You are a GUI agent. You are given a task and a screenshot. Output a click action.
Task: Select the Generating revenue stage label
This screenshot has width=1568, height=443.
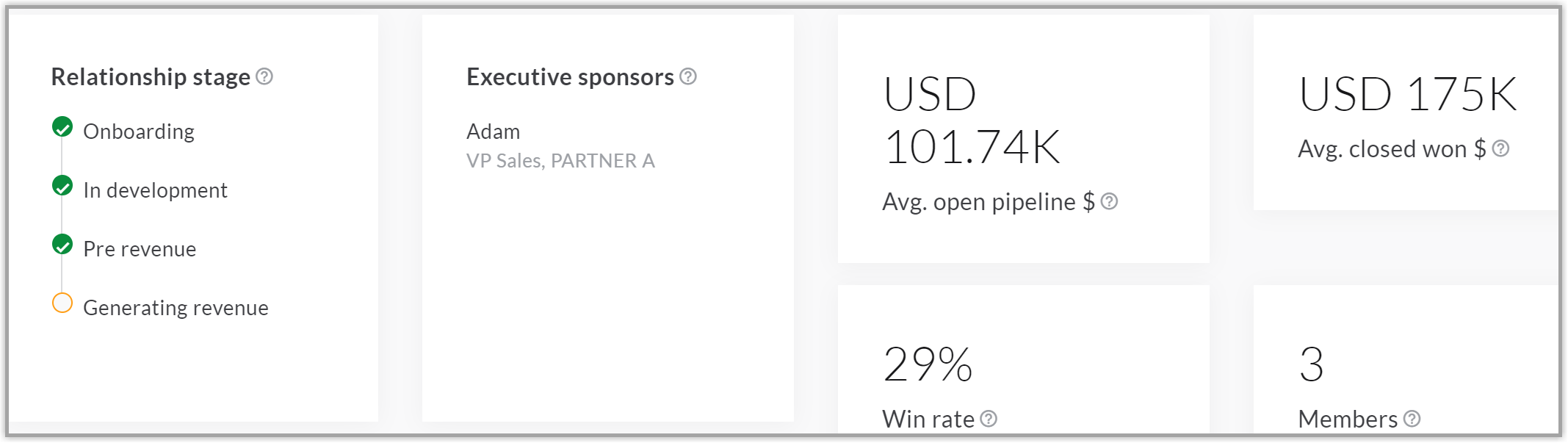[176, 308]
